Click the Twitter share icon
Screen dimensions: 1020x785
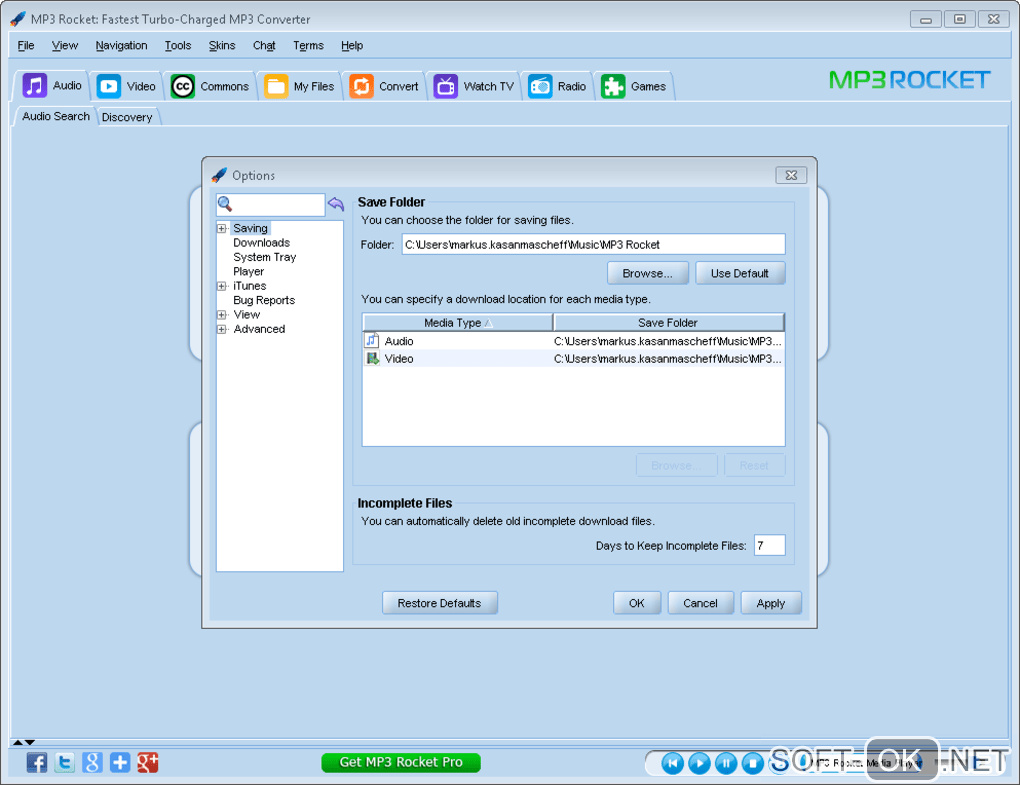point(64,762)
